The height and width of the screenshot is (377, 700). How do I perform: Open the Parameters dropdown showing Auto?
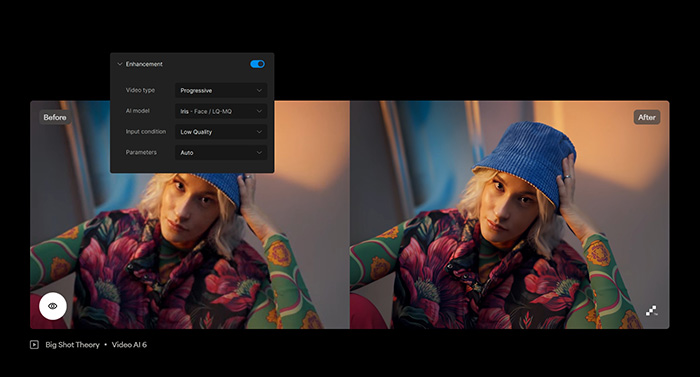click(221, 152)
